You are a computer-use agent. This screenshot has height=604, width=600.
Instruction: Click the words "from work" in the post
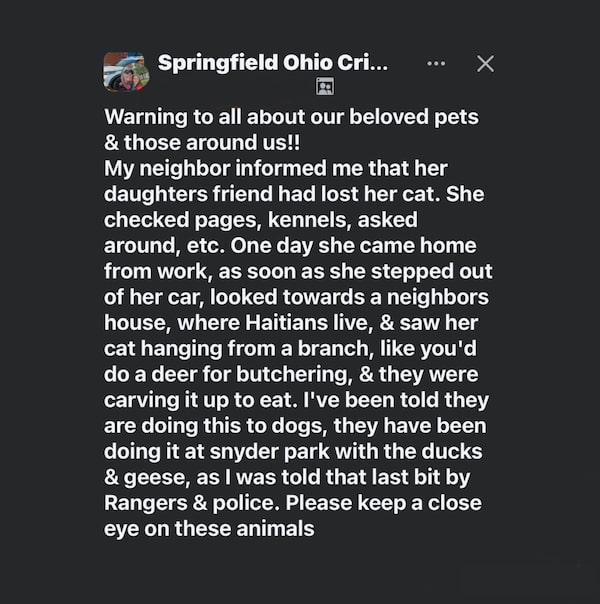click(148, 271)
